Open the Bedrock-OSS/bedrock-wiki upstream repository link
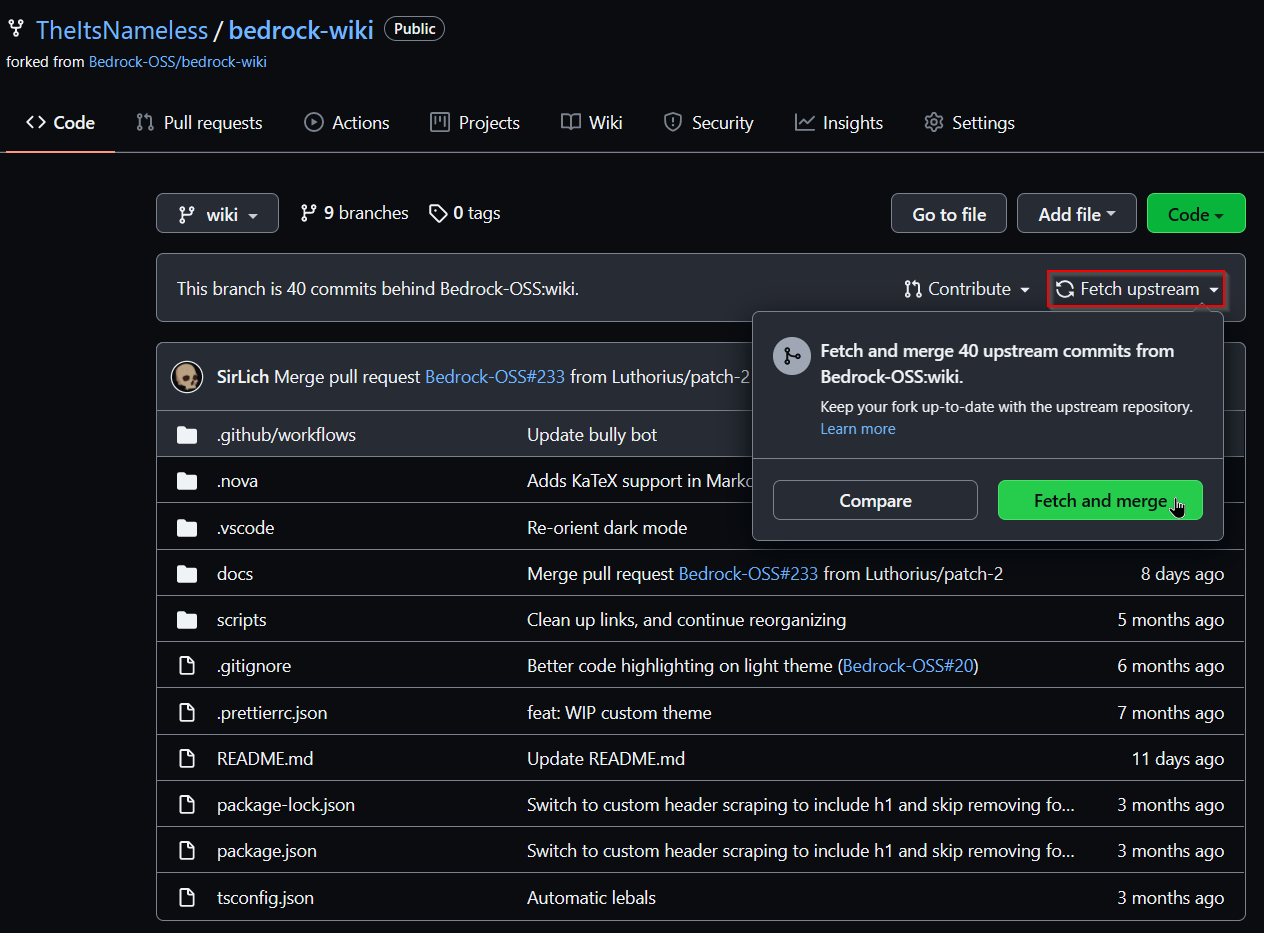The image size is (1264, 933). pos(177,62)
